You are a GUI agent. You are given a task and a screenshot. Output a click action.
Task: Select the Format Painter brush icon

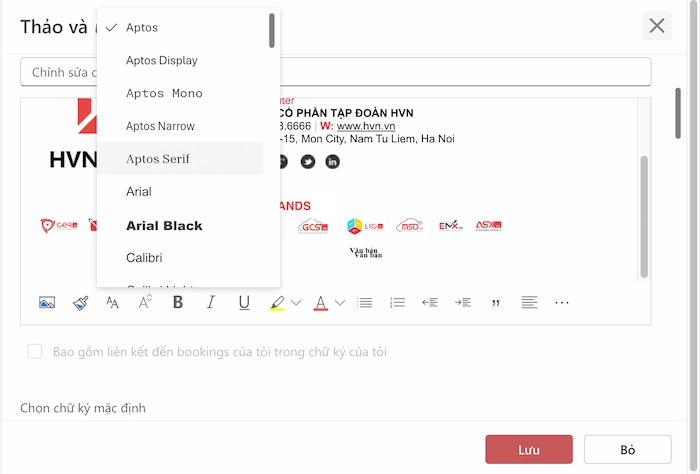[80, 303]
